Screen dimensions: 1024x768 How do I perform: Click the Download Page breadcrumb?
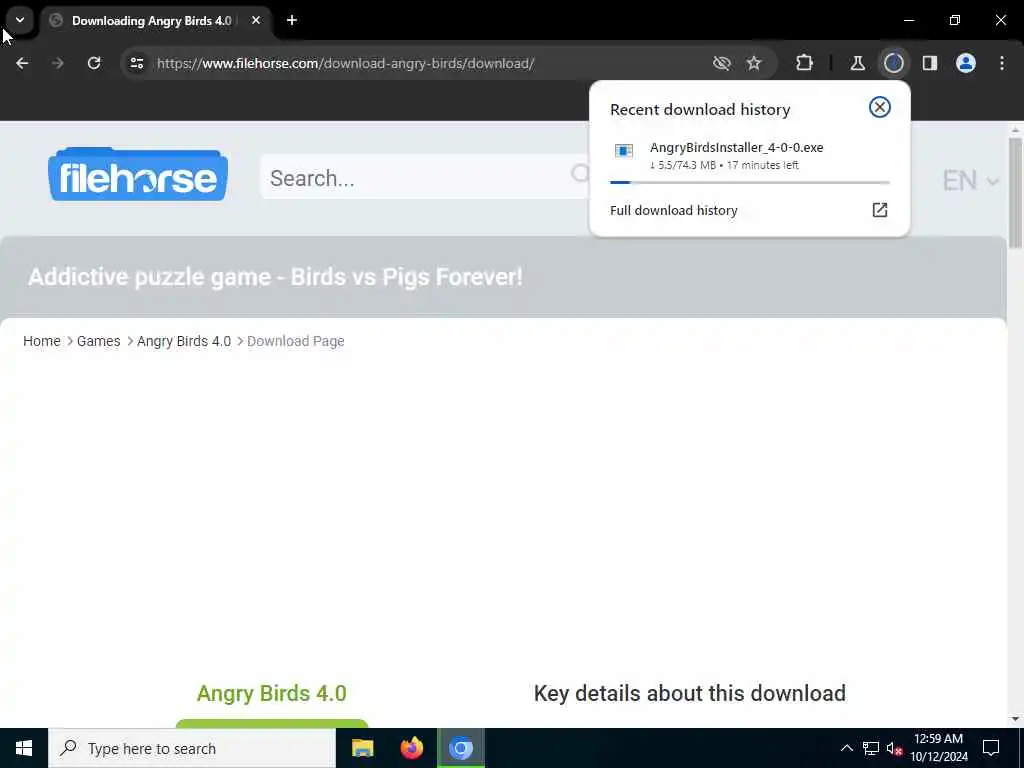coord(296,341)
